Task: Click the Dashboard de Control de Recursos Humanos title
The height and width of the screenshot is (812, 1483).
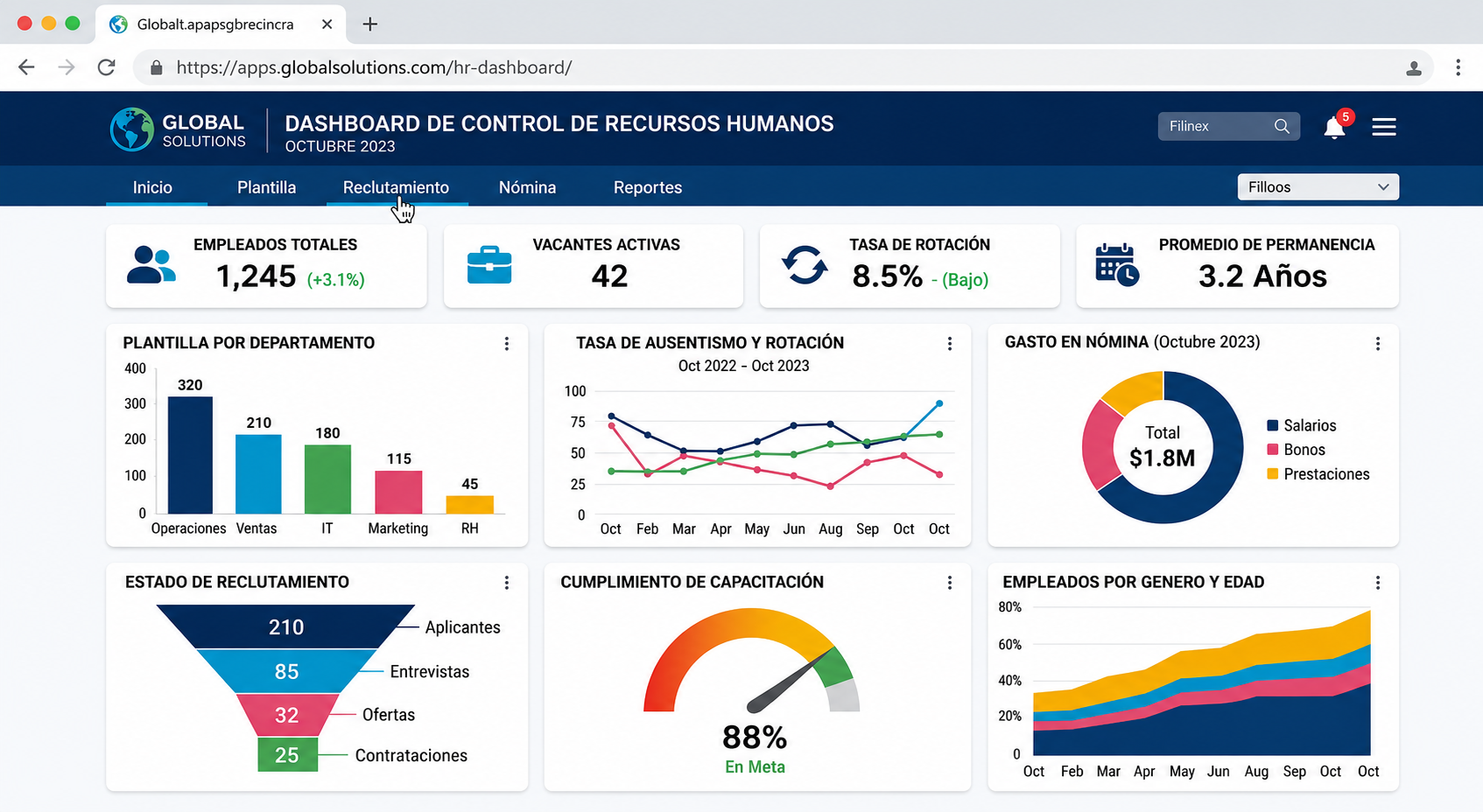Action: click(x=559, y=123)
